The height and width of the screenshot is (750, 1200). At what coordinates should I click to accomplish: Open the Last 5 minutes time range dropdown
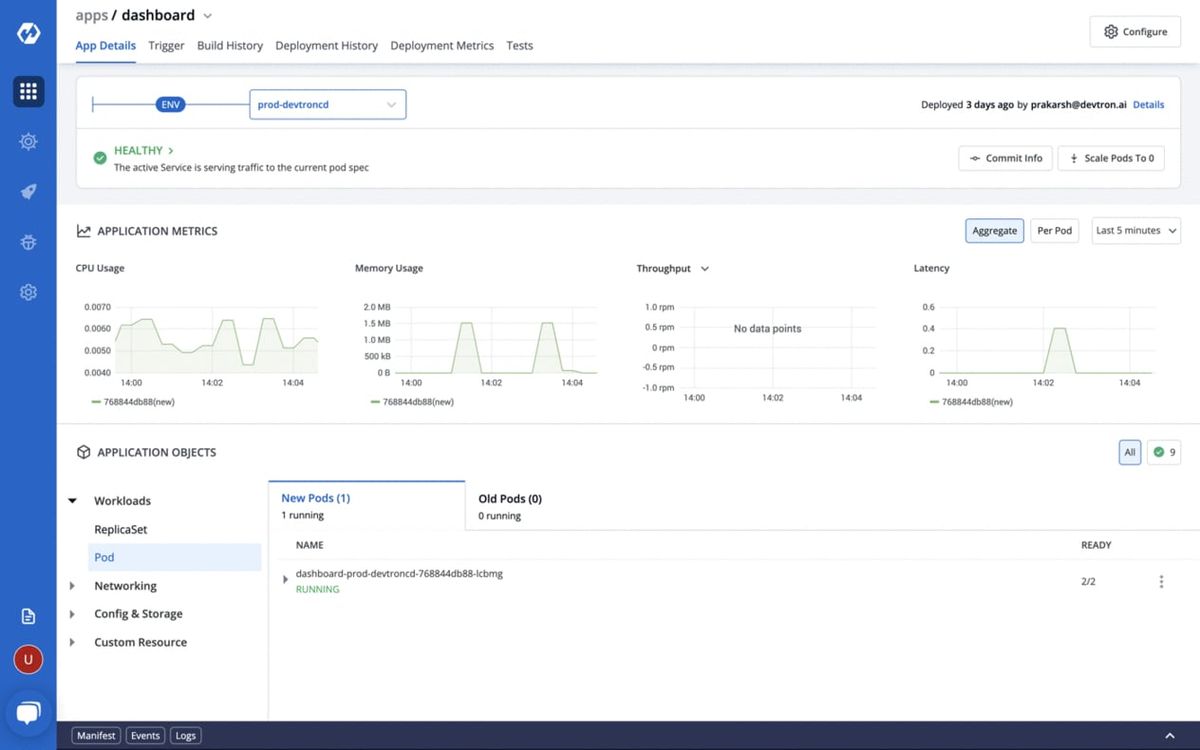(x=1136, y=230)
